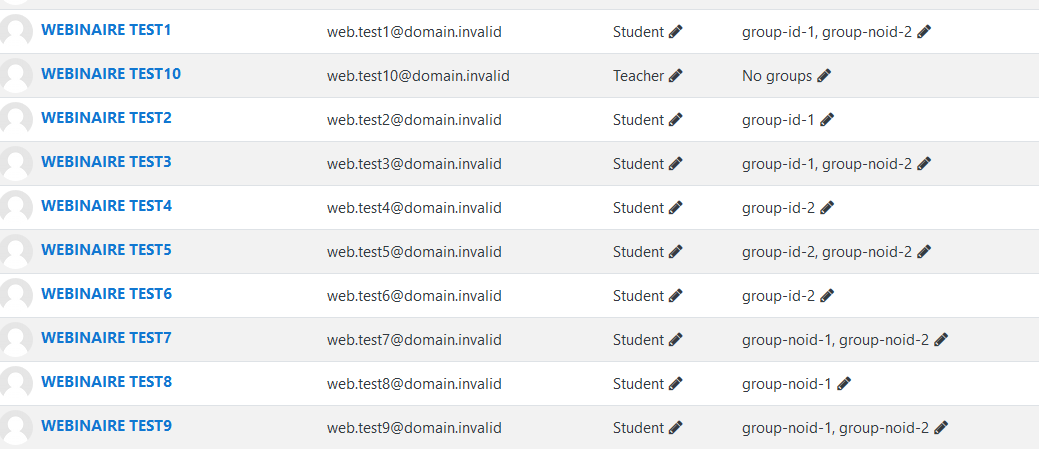Edit groups pencil for WEBINAIRE TEST4
This screenshot has width=1039, height=455.
pos(826,208)
